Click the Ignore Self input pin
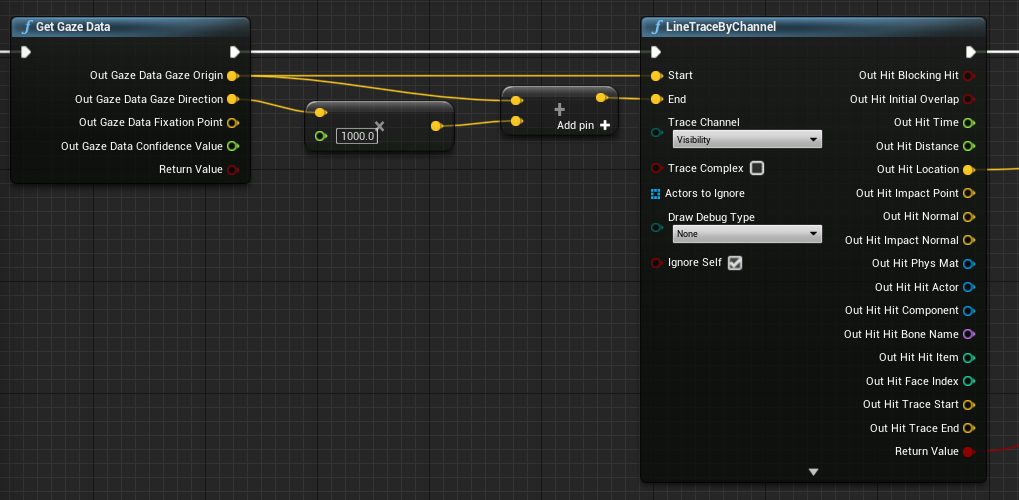 [656, 263]
